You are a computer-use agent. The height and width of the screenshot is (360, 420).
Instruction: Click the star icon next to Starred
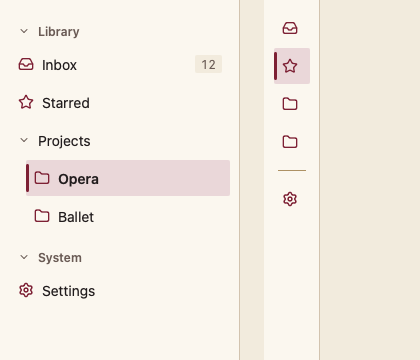tap(26, 102)
